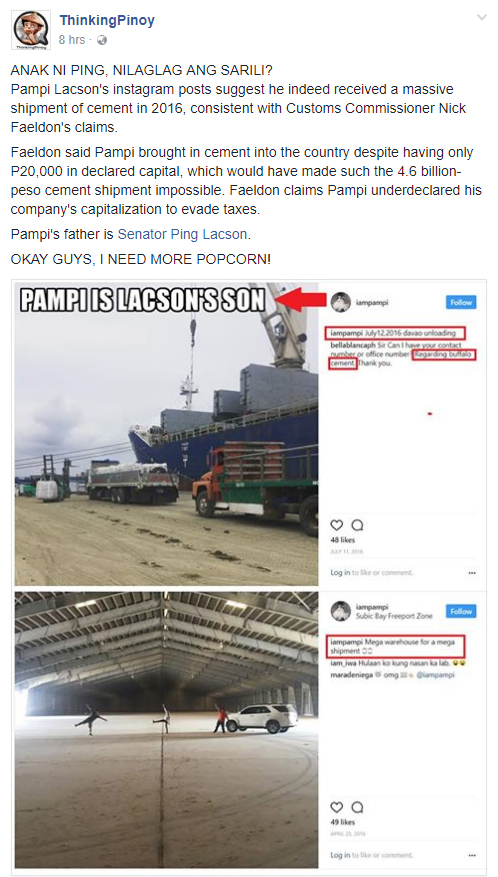
Task: Open the mega warehouse interior photo
Action: coord(166,730)
